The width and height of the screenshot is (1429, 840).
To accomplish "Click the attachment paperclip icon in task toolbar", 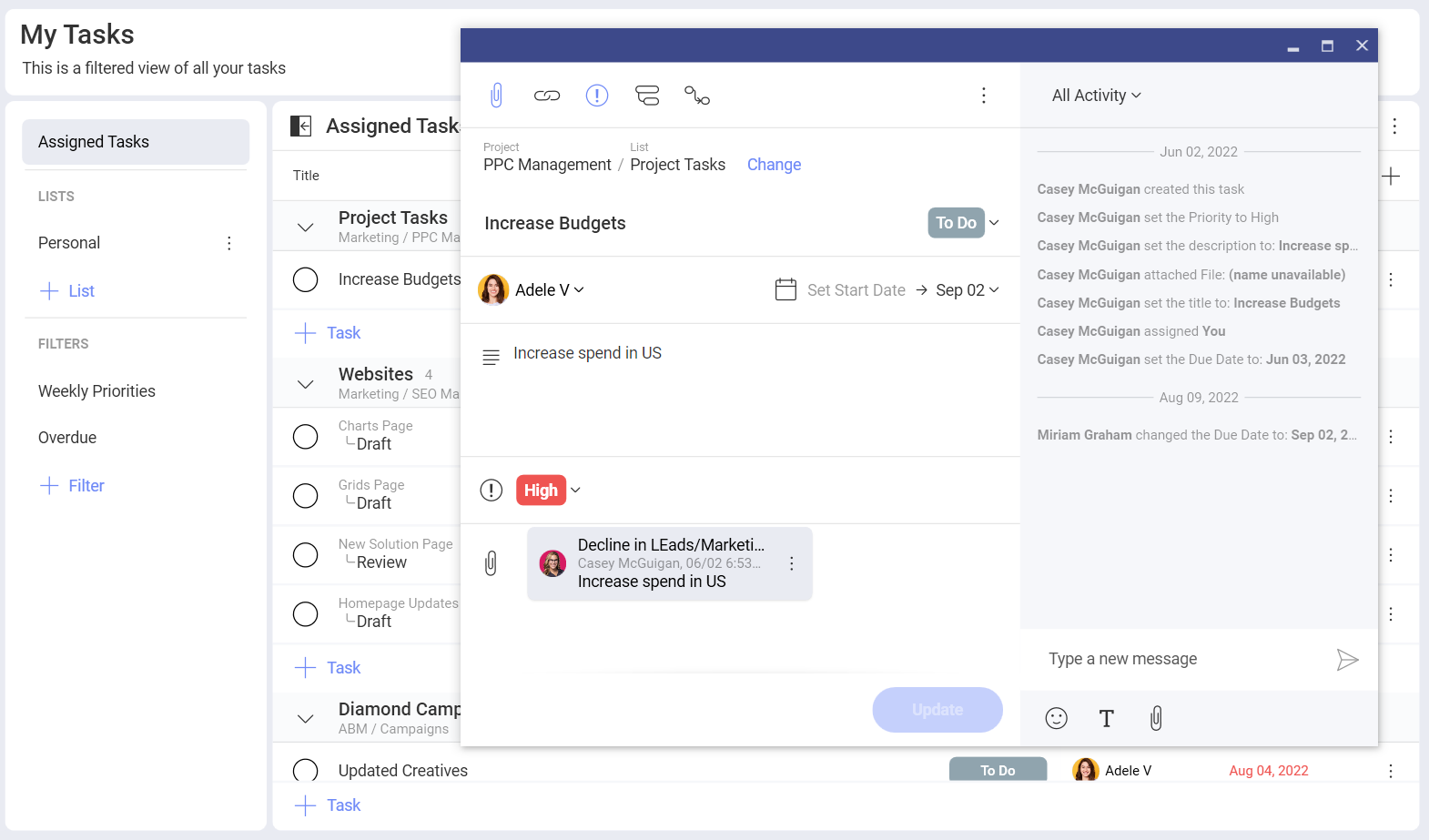I will click(496, 96).
